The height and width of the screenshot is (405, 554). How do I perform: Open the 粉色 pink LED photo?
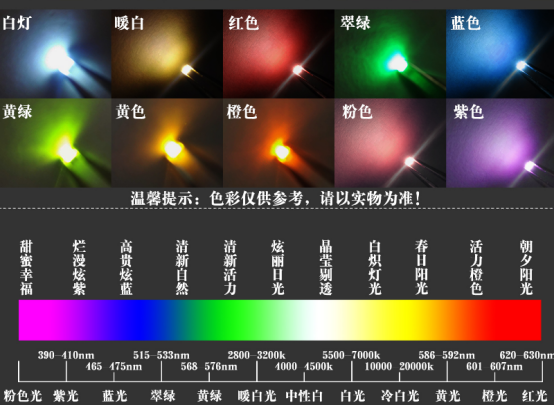(390, 143)
